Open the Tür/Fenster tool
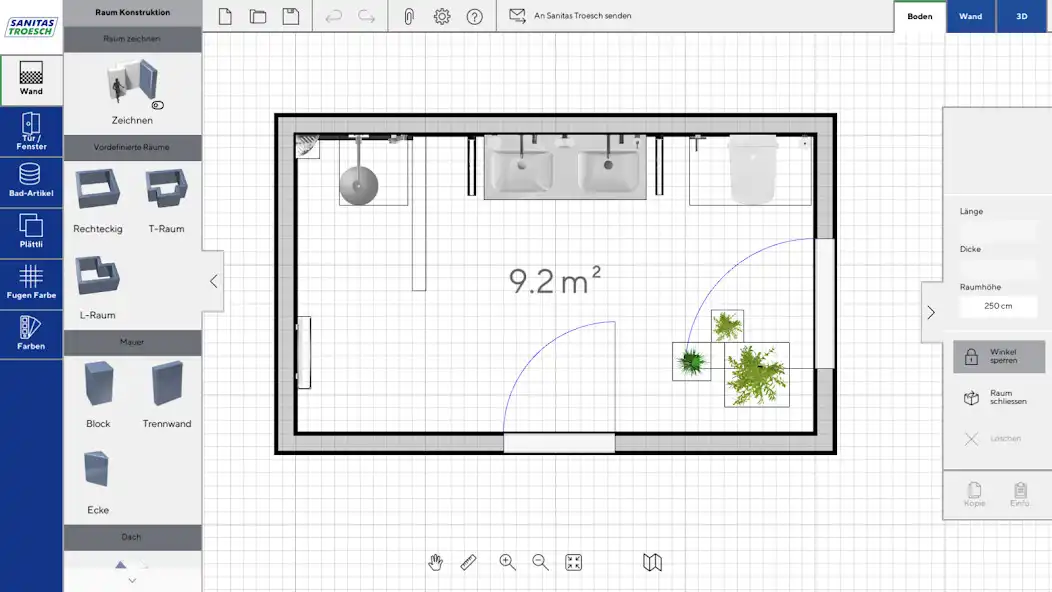Screen dimensions: 1052x592 [31, 131]
